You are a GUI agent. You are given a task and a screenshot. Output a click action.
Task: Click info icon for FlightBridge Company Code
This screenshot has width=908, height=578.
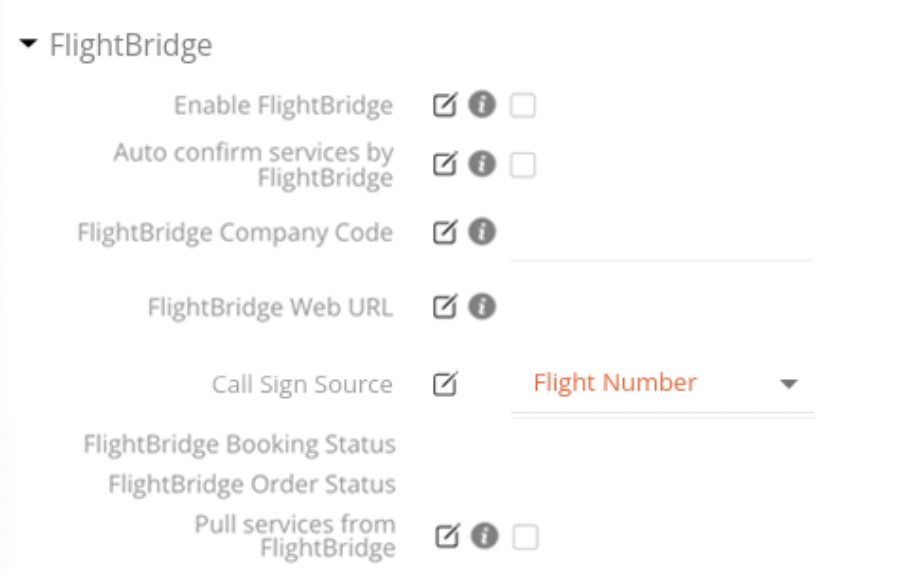click(x=482, y=232)
